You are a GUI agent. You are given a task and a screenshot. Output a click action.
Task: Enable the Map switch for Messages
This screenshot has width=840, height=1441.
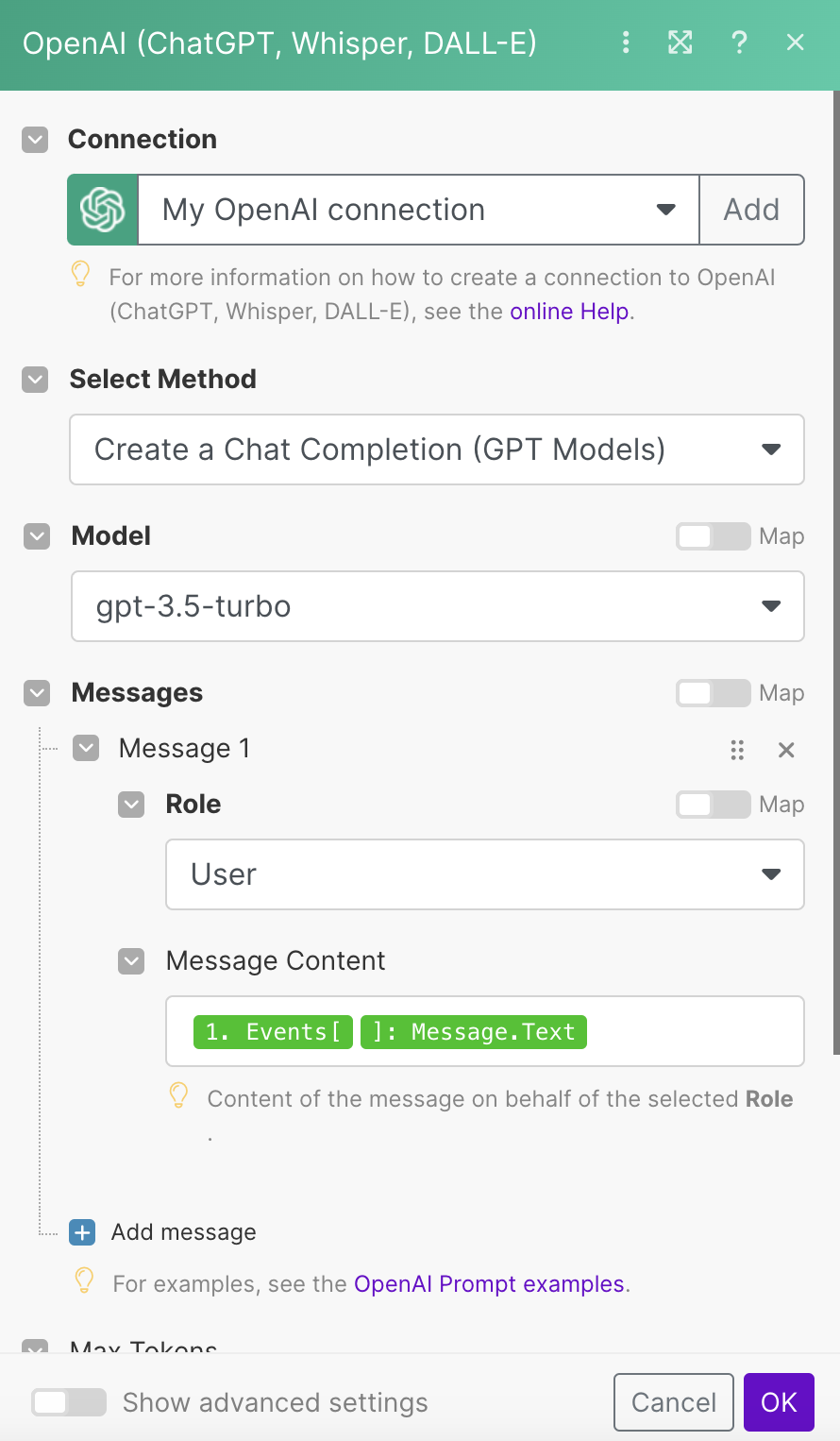tap(713, 693)
